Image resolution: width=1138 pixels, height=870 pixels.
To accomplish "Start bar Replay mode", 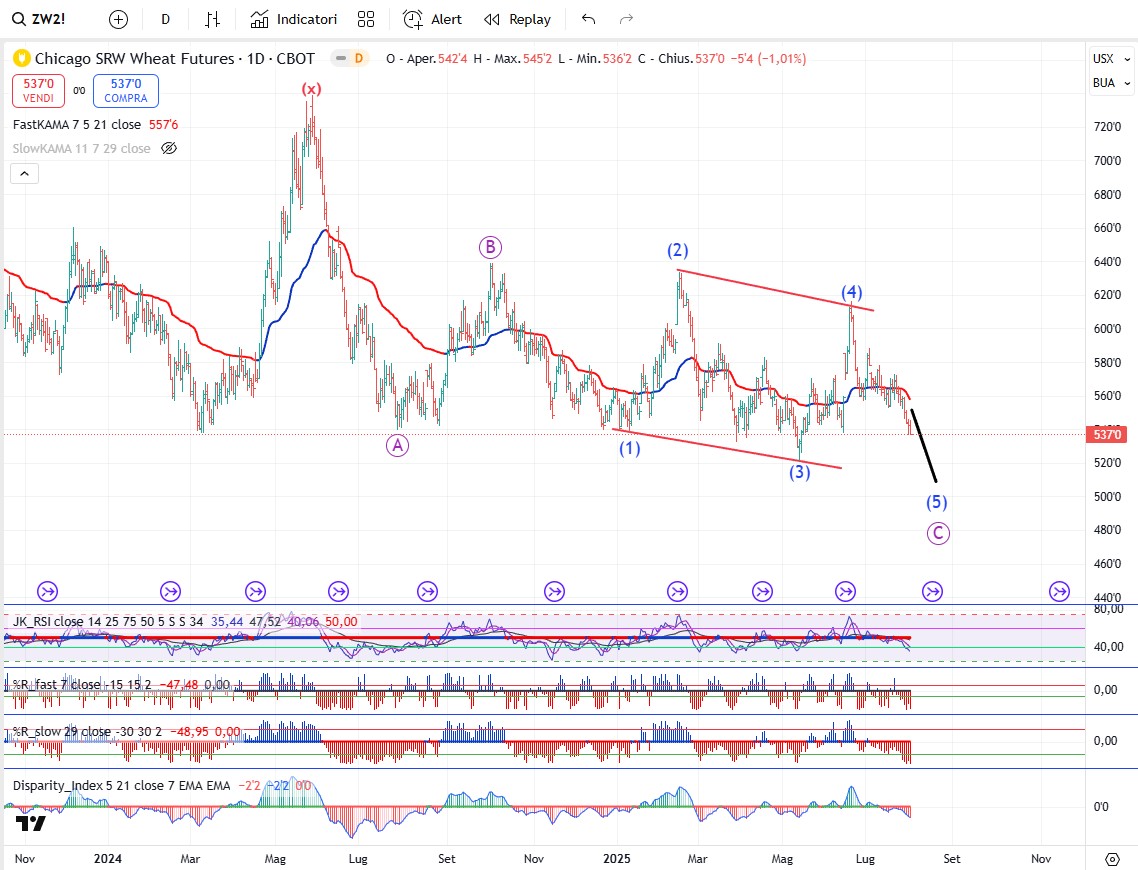I will coord(517,19).
